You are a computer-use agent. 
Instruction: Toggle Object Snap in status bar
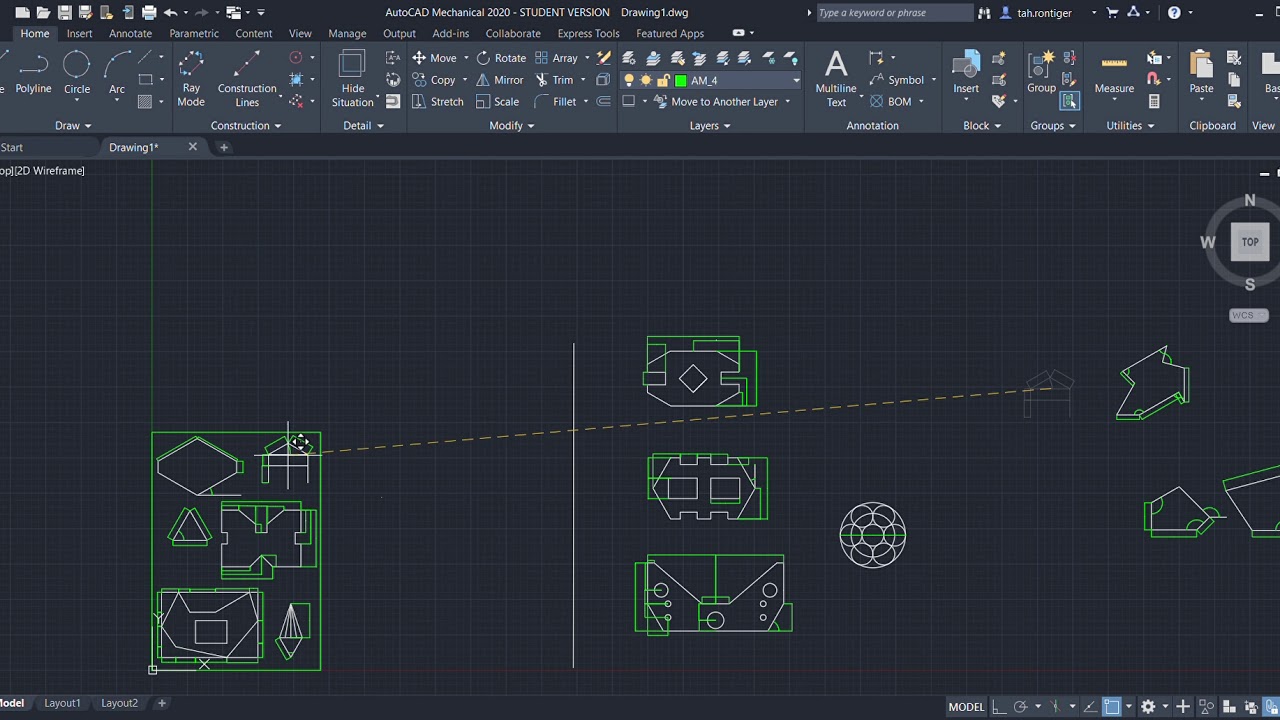1112,707
